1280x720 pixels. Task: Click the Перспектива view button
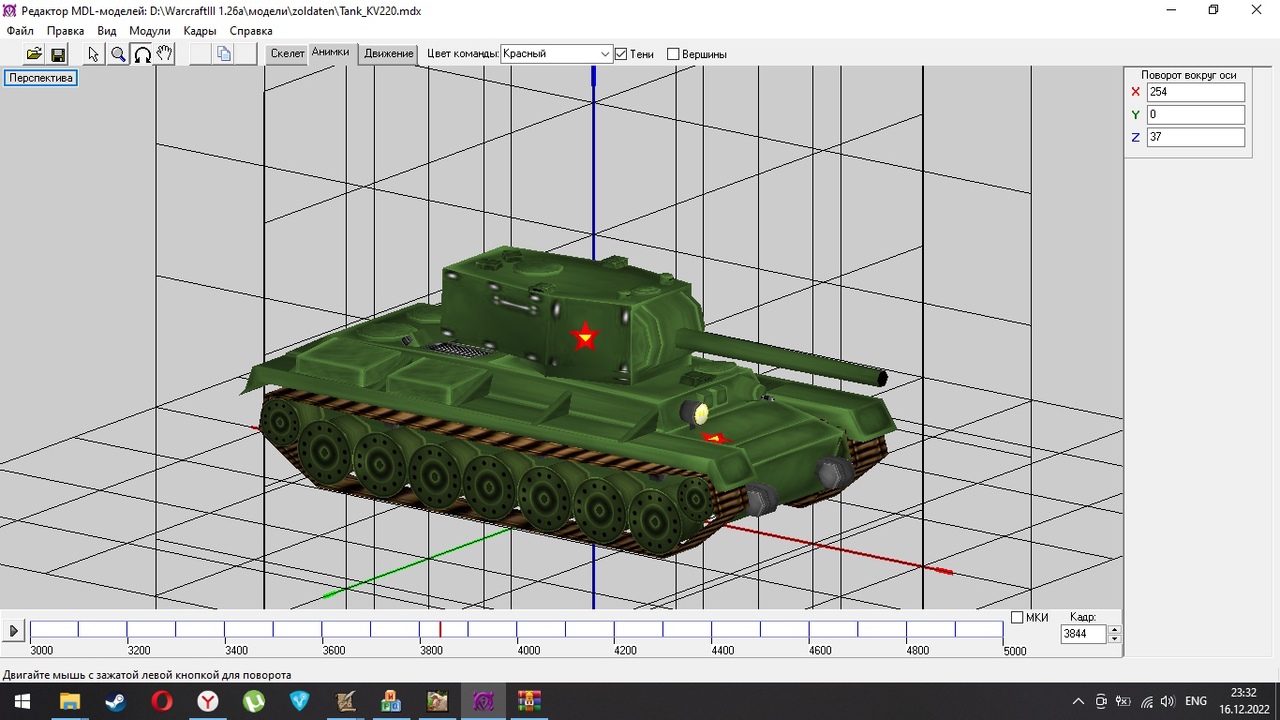[x=41, y=78]
